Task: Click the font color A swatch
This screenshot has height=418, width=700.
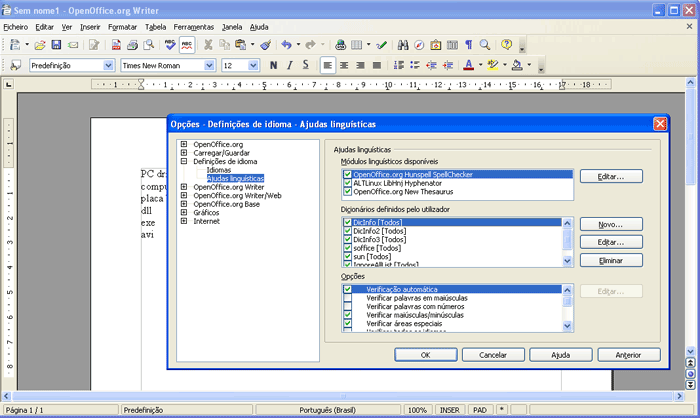Action: [x=468, y=65]
